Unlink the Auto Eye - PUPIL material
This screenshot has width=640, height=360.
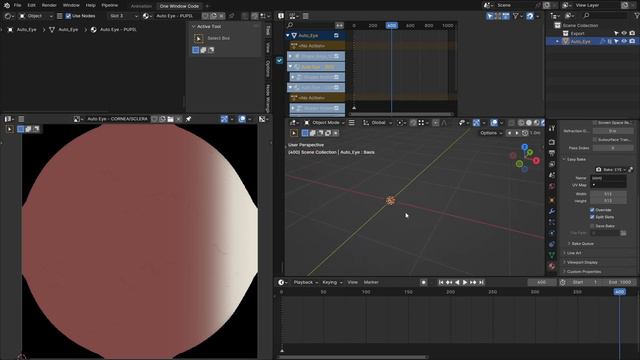click(x=222, y=16)
